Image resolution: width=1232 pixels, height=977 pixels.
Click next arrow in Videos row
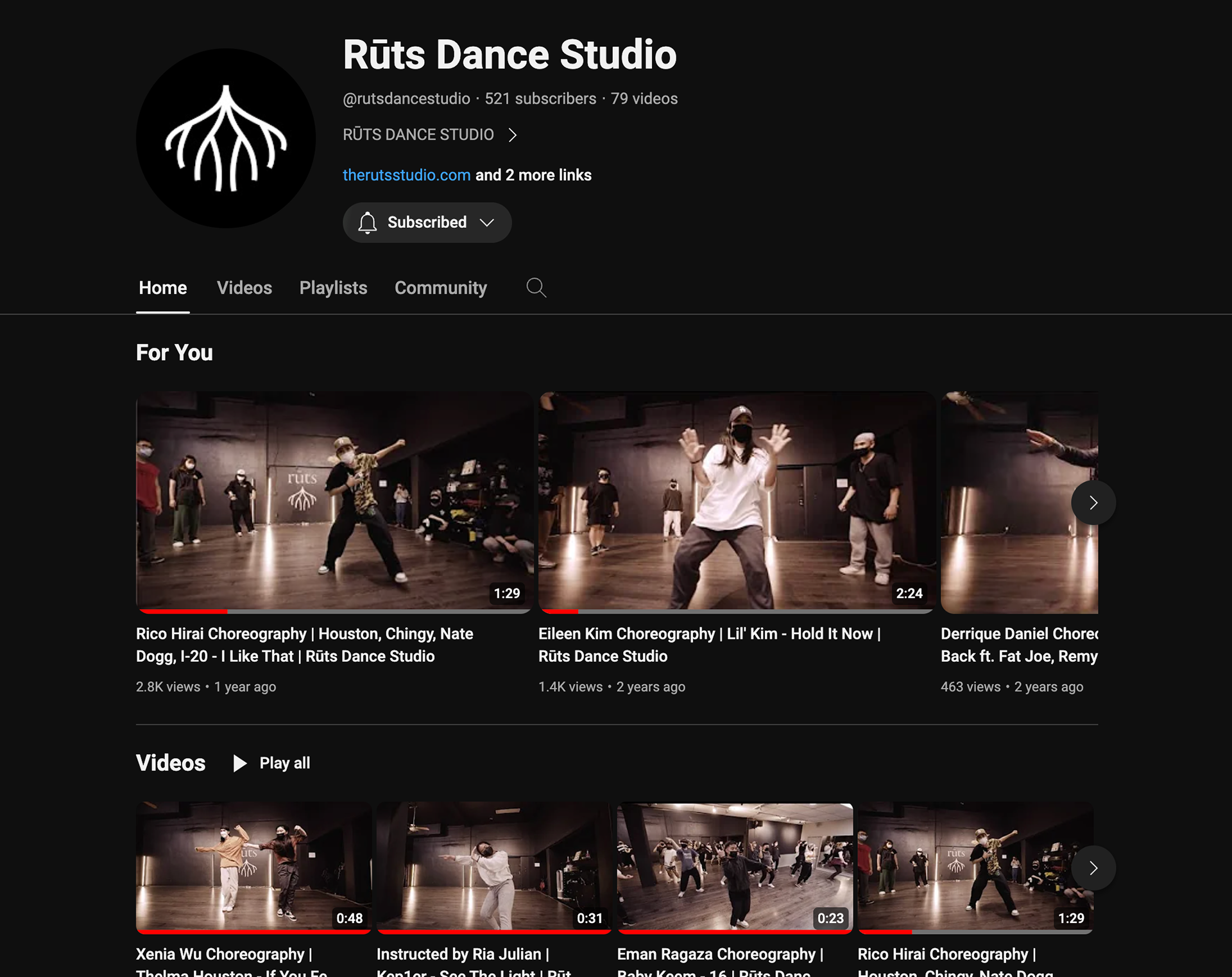pyautogui.click(x=1093, y=868)
